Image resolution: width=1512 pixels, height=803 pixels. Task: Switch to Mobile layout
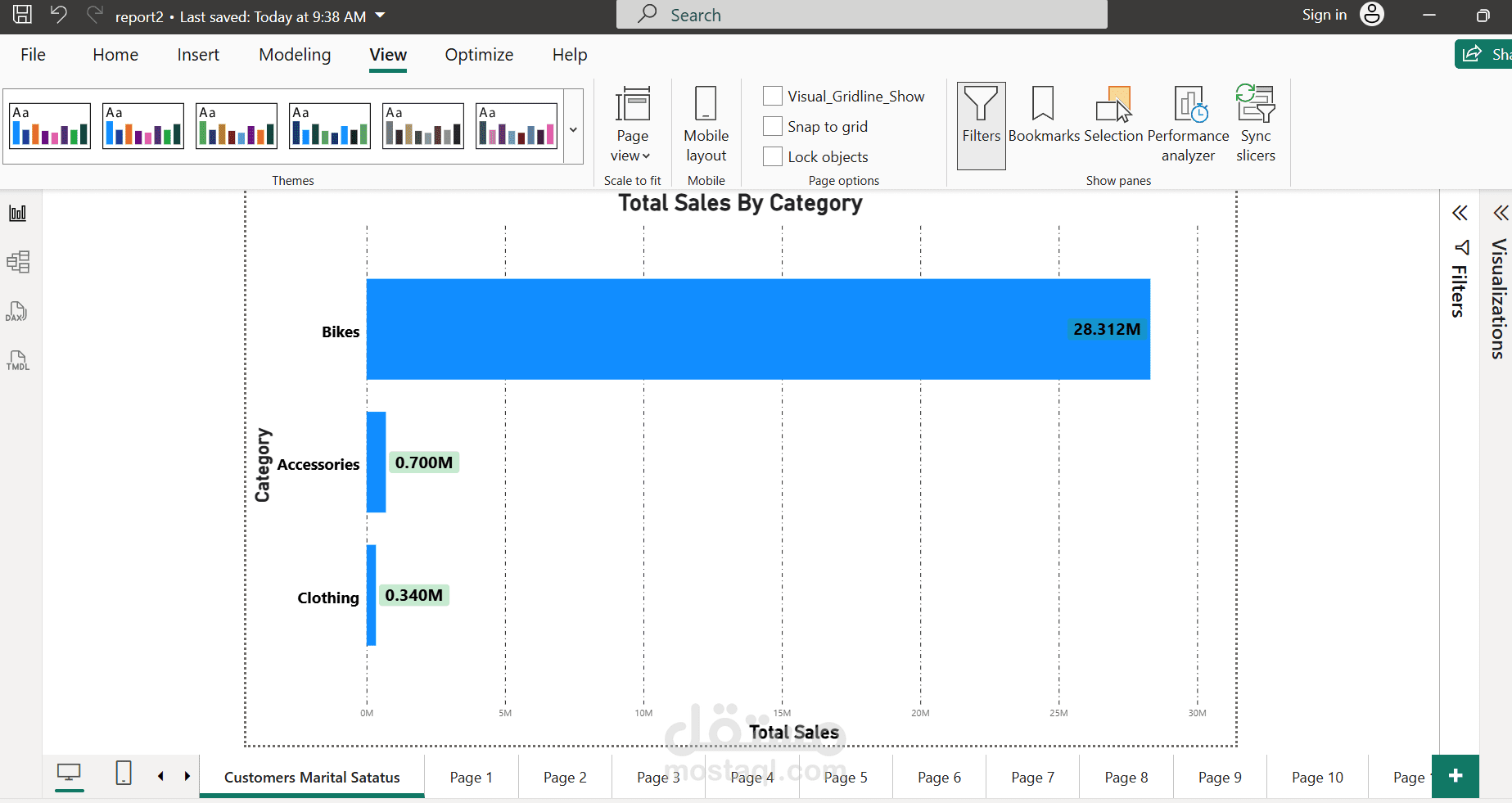706,124
